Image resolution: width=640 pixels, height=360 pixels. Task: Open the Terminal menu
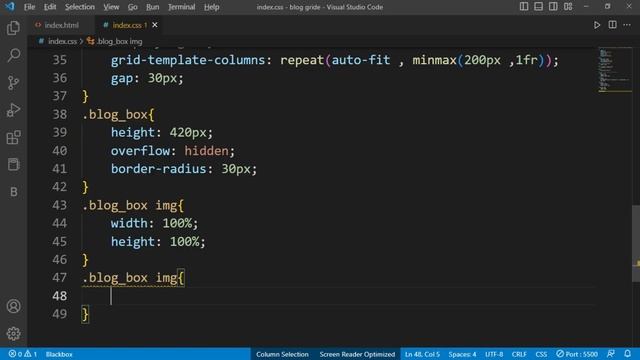[182, 7]
